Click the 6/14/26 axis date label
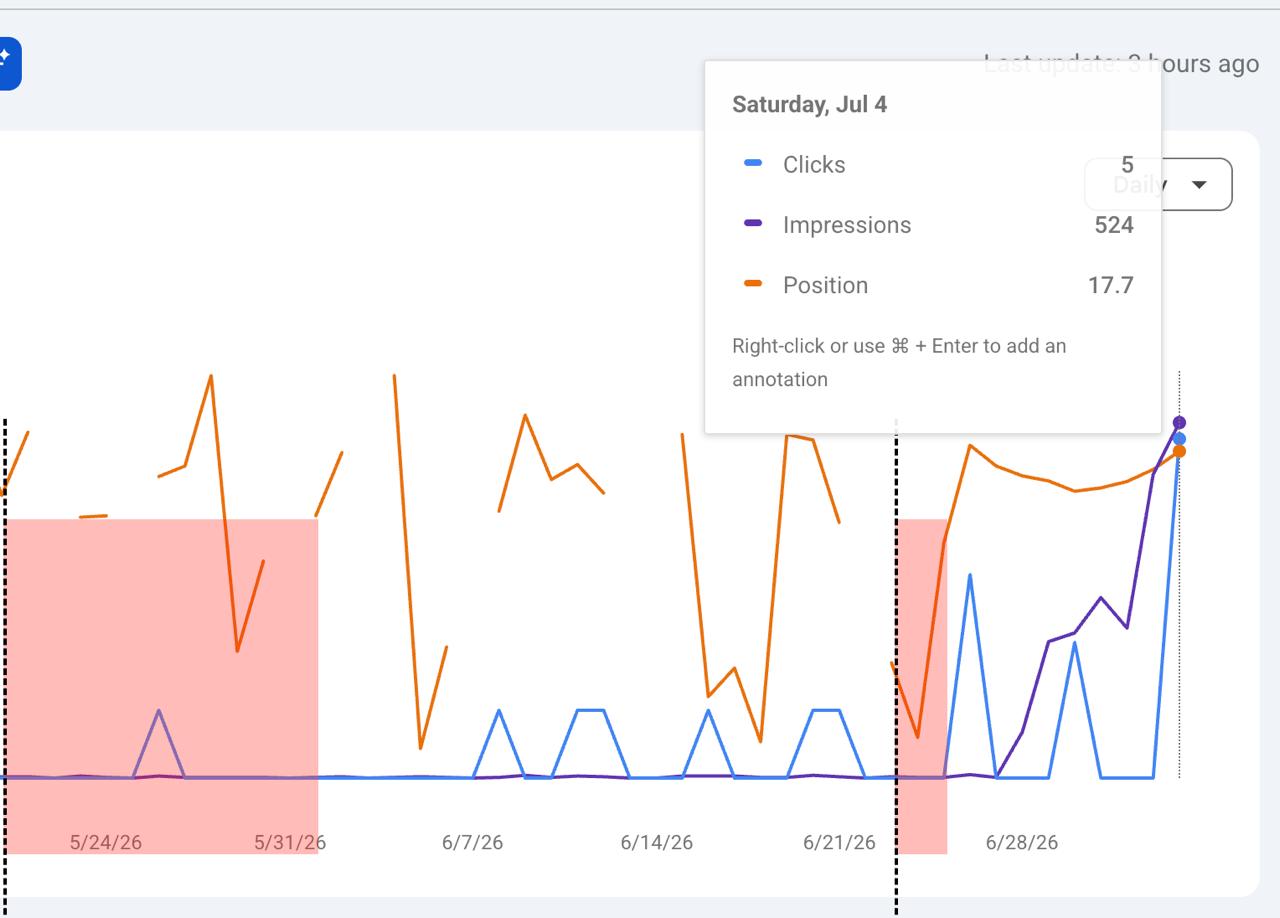Viewport: 1280px width, 918px height. (656, 842)
